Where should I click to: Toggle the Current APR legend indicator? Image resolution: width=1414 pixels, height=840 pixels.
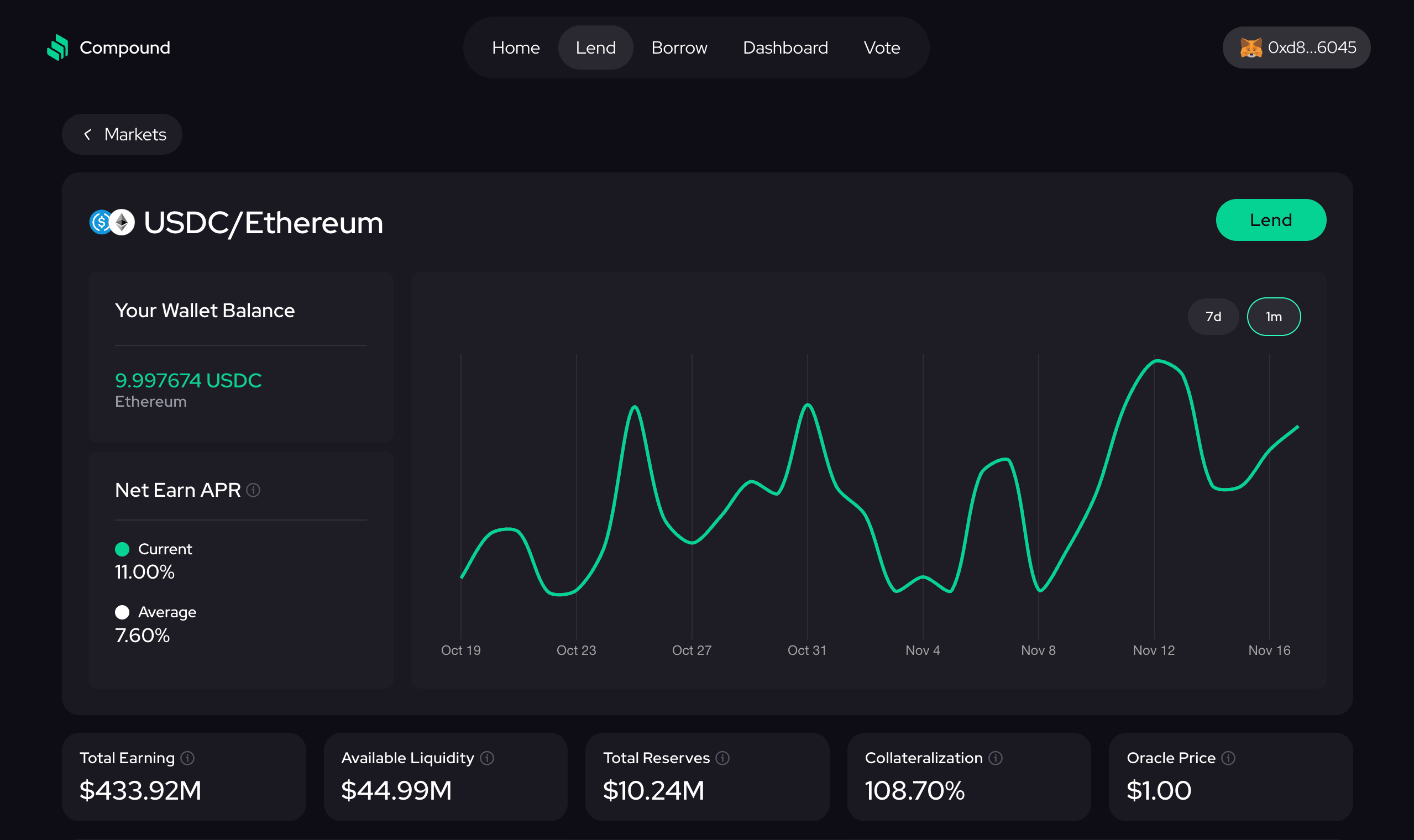tap(122, 549)
